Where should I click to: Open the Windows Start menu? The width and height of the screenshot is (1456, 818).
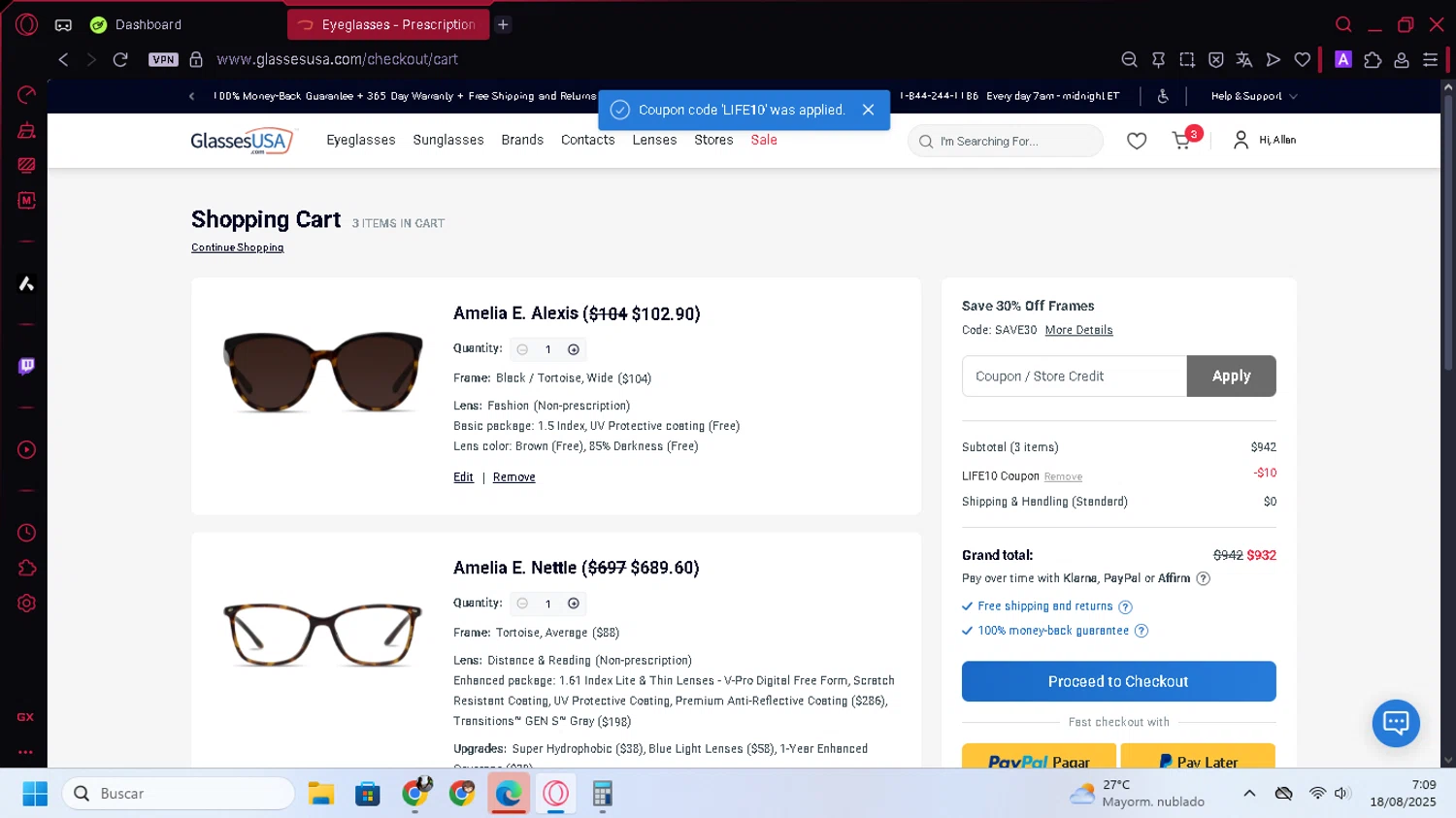pos(35,794)
